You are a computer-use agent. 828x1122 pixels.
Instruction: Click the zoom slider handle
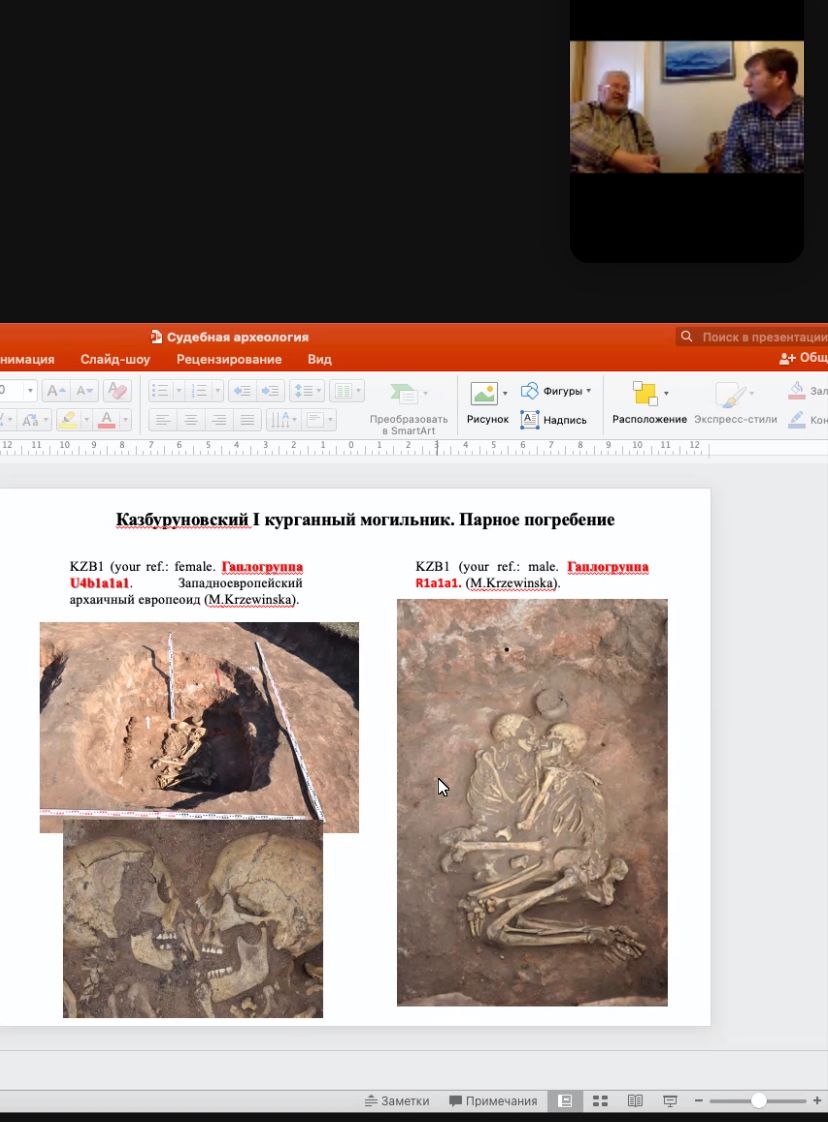[x=758, y=1101]
